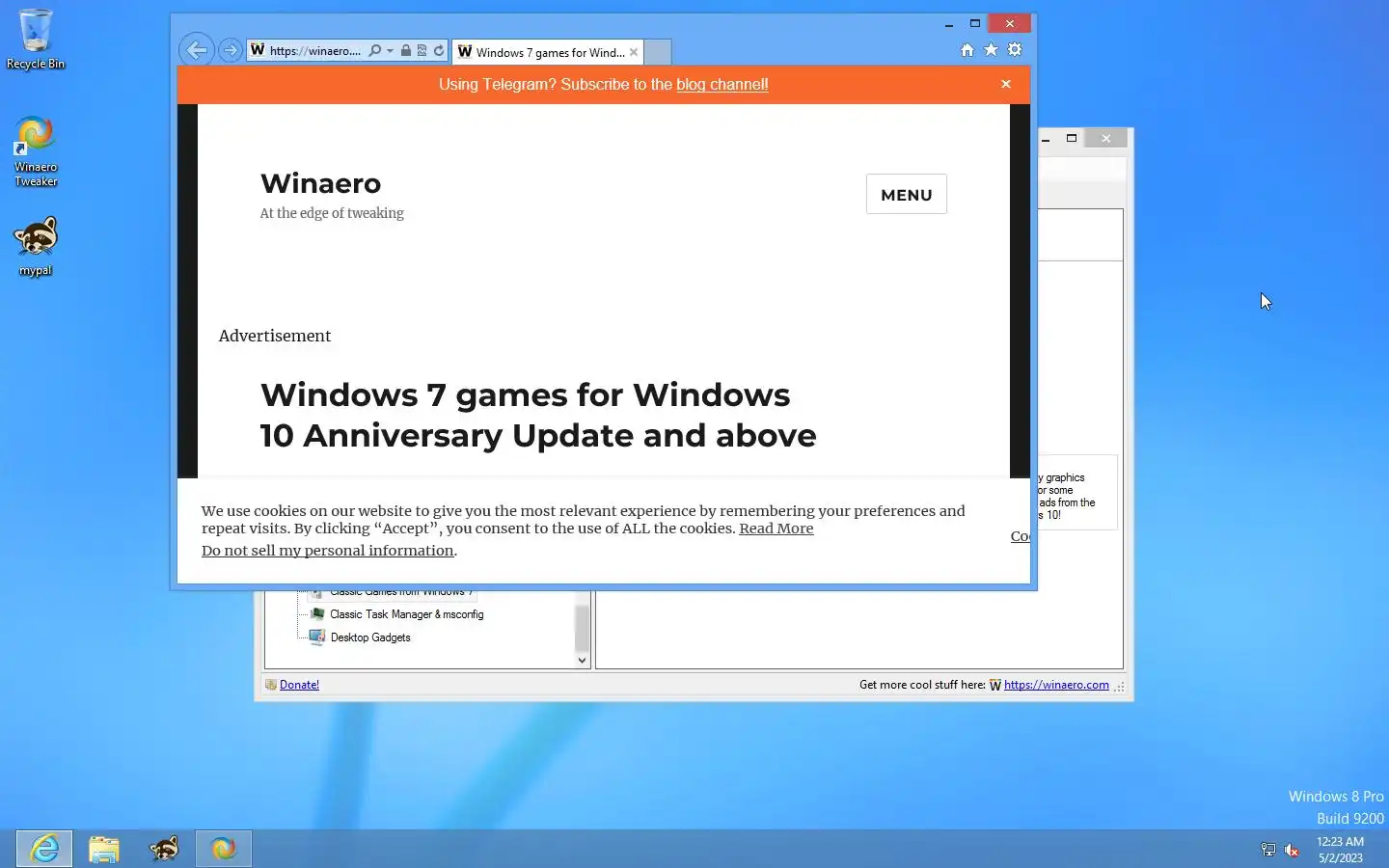Screen dimensions: 1389x868
Task: Go forward with Internet Explorer's forward arrow
Action: 231,50
